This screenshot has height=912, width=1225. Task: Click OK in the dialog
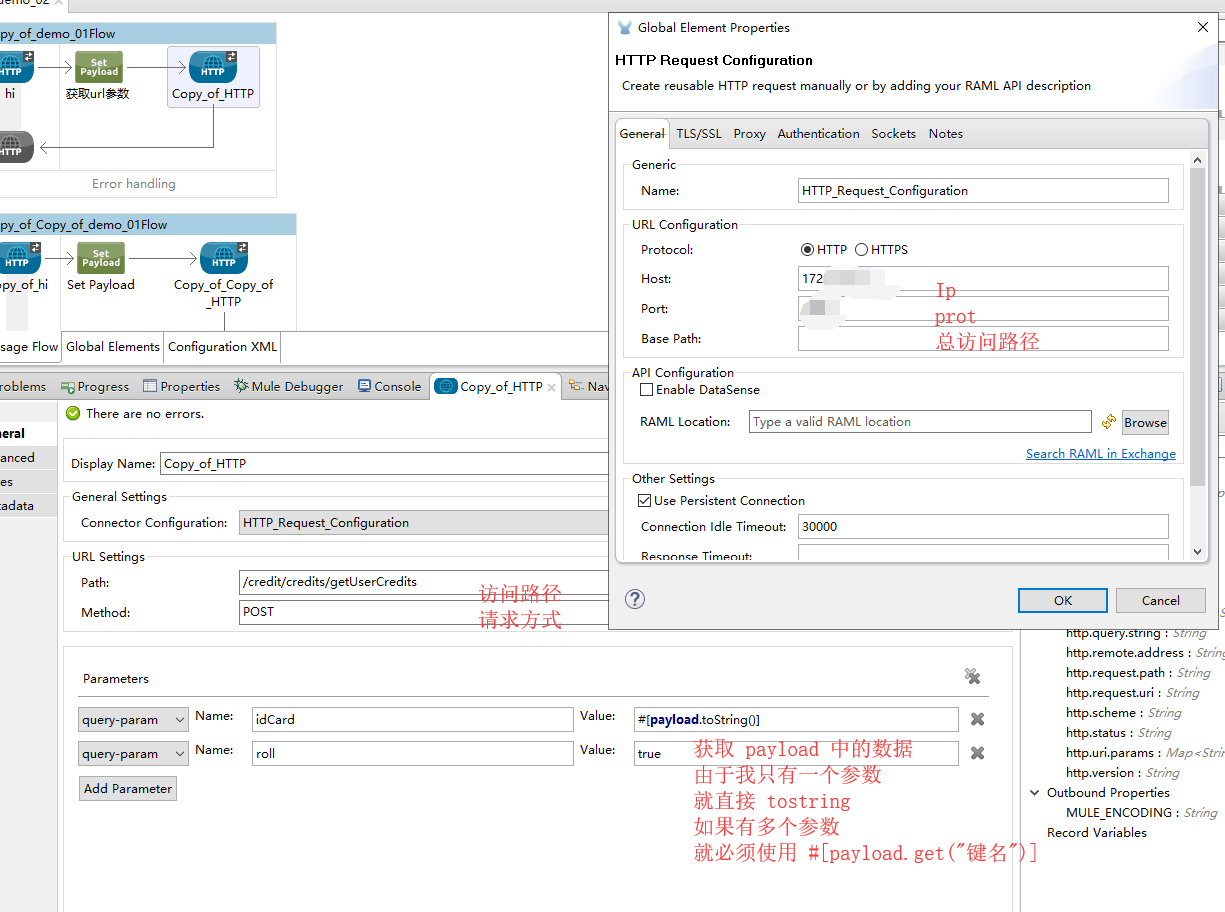1063,601
